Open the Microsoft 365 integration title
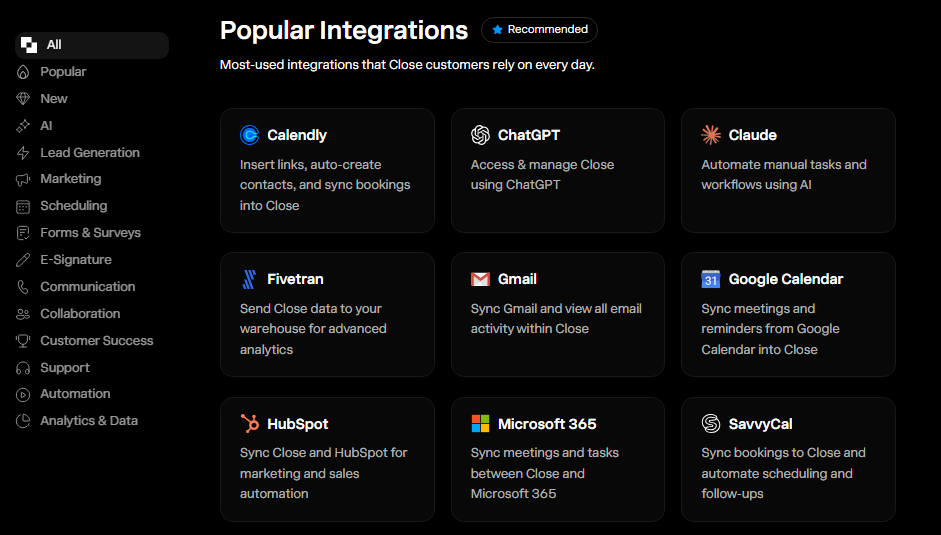 coord(547,424)
